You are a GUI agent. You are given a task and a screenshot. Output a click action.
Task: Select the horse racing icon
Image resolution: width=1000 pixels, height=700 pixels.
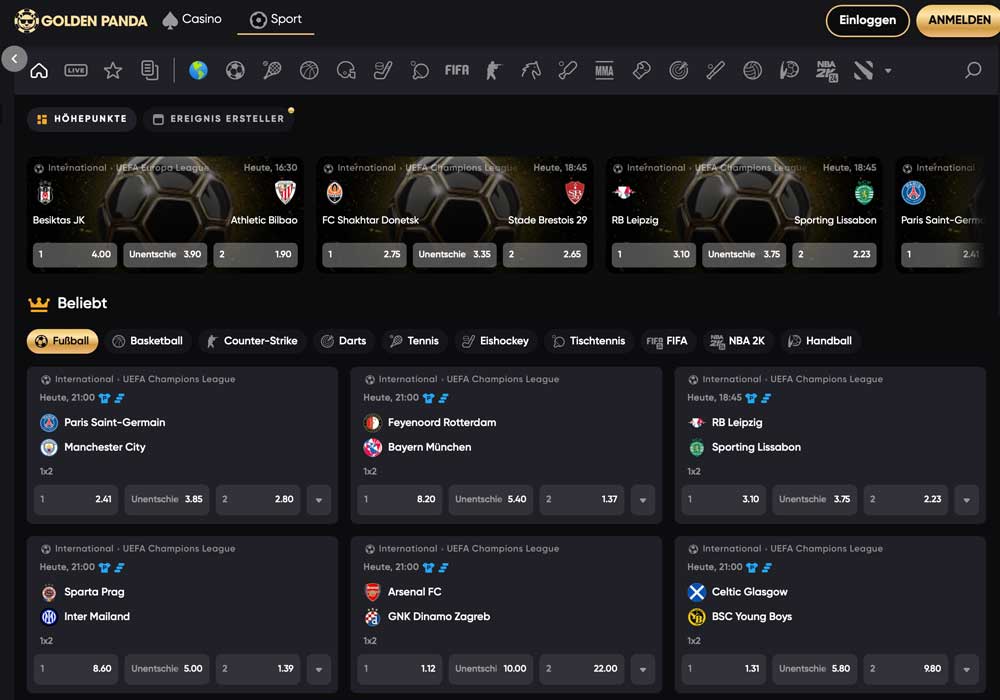[x=531, y=70]
